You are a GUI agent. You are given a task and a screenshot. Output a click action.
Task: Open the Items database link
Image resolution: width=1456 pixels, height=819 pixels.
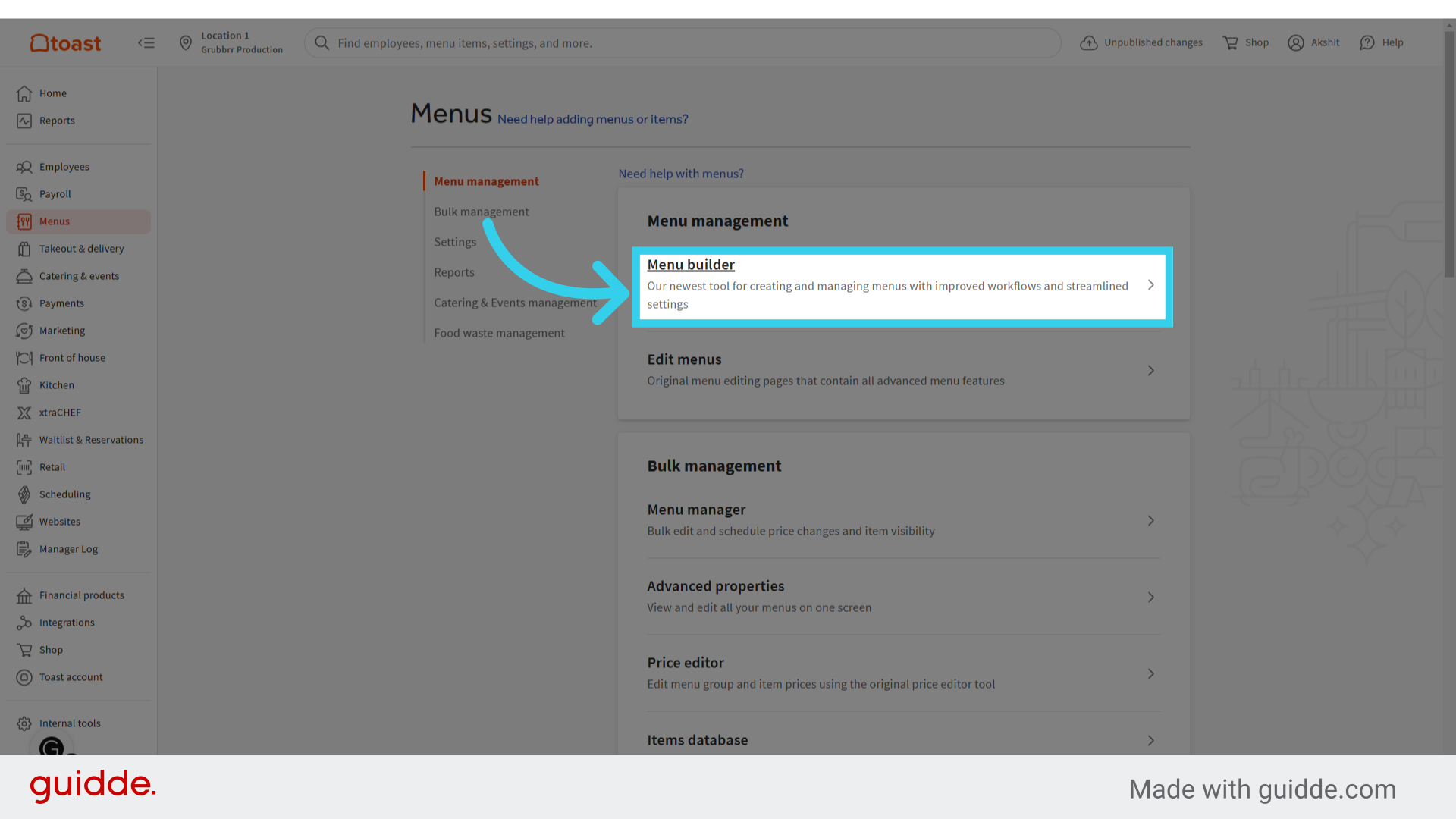point(698,740)
